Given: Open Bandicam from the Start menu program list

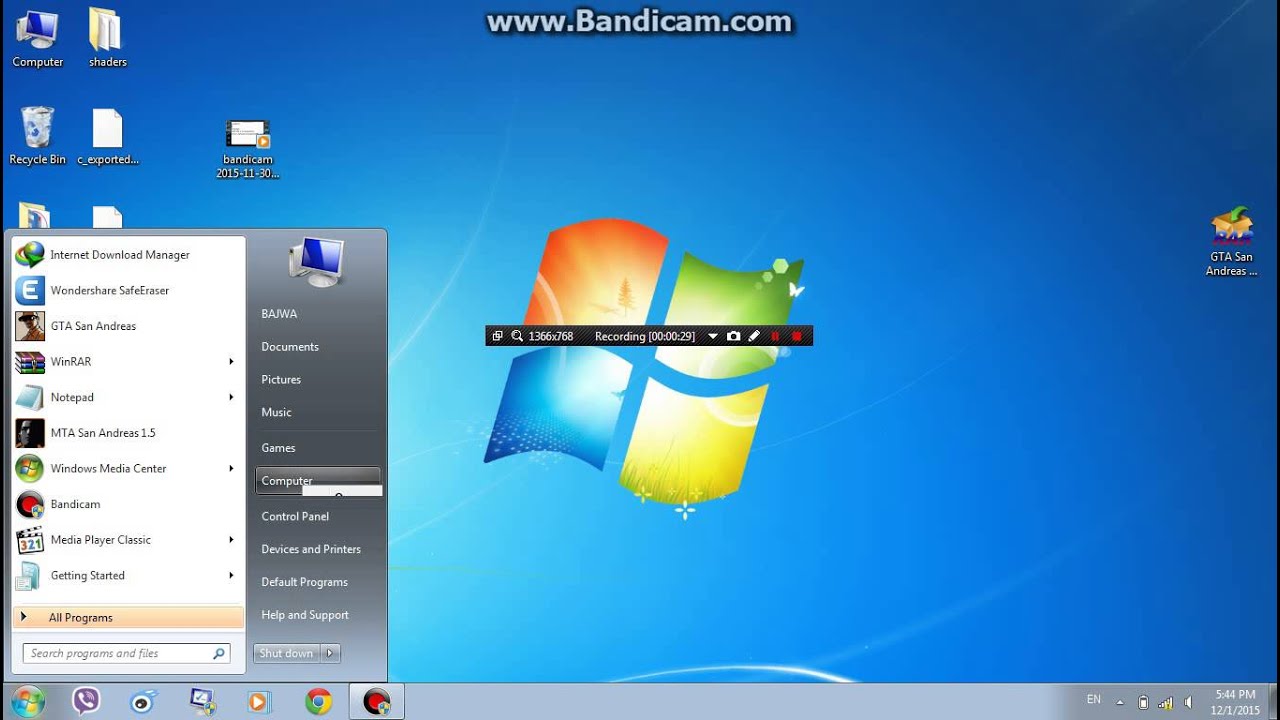Looking at the screenshot, I should pos(128,504).
